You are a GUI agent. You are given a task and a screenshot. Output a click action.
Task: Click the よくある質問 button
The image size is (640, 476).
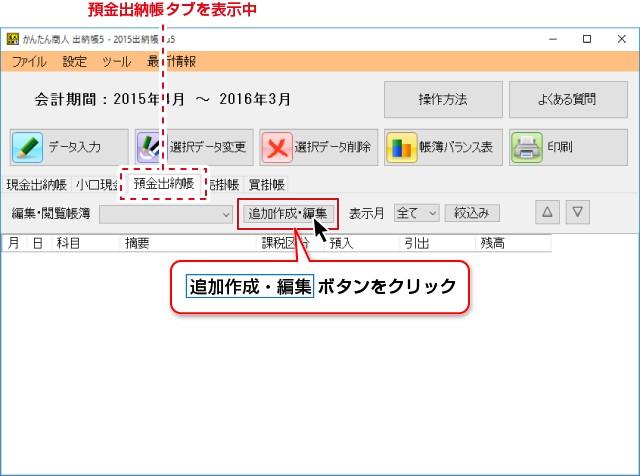[x=566, y=100]
